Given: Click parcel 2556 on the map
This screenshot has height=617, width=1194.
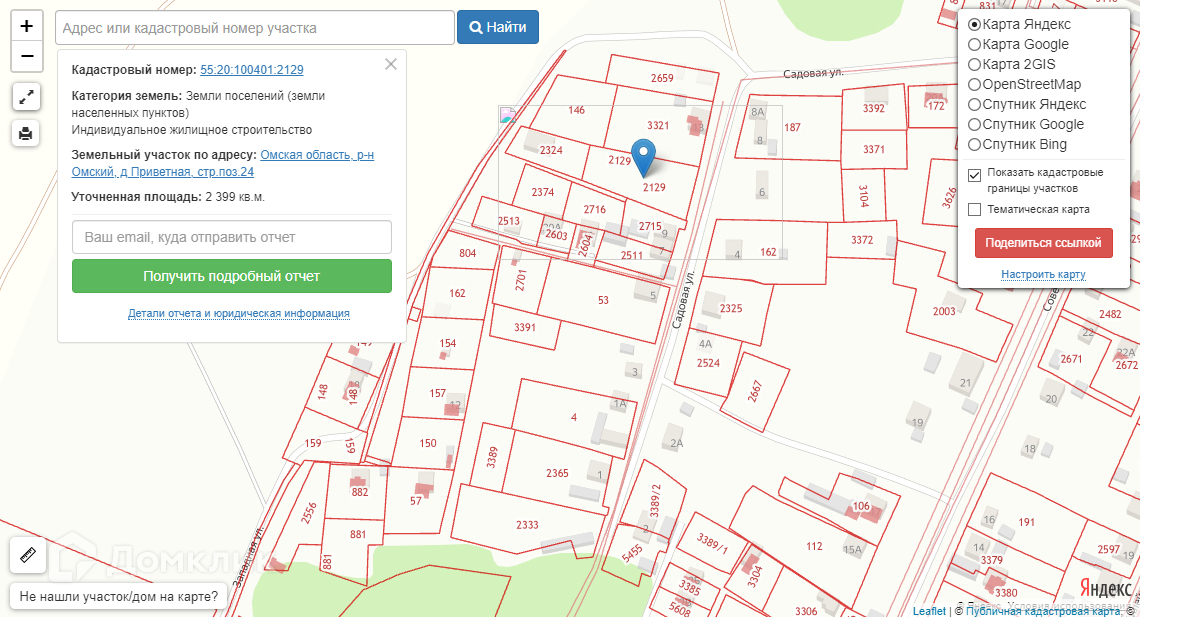Looking at the screenshot, I should click(x=309, y=513).
